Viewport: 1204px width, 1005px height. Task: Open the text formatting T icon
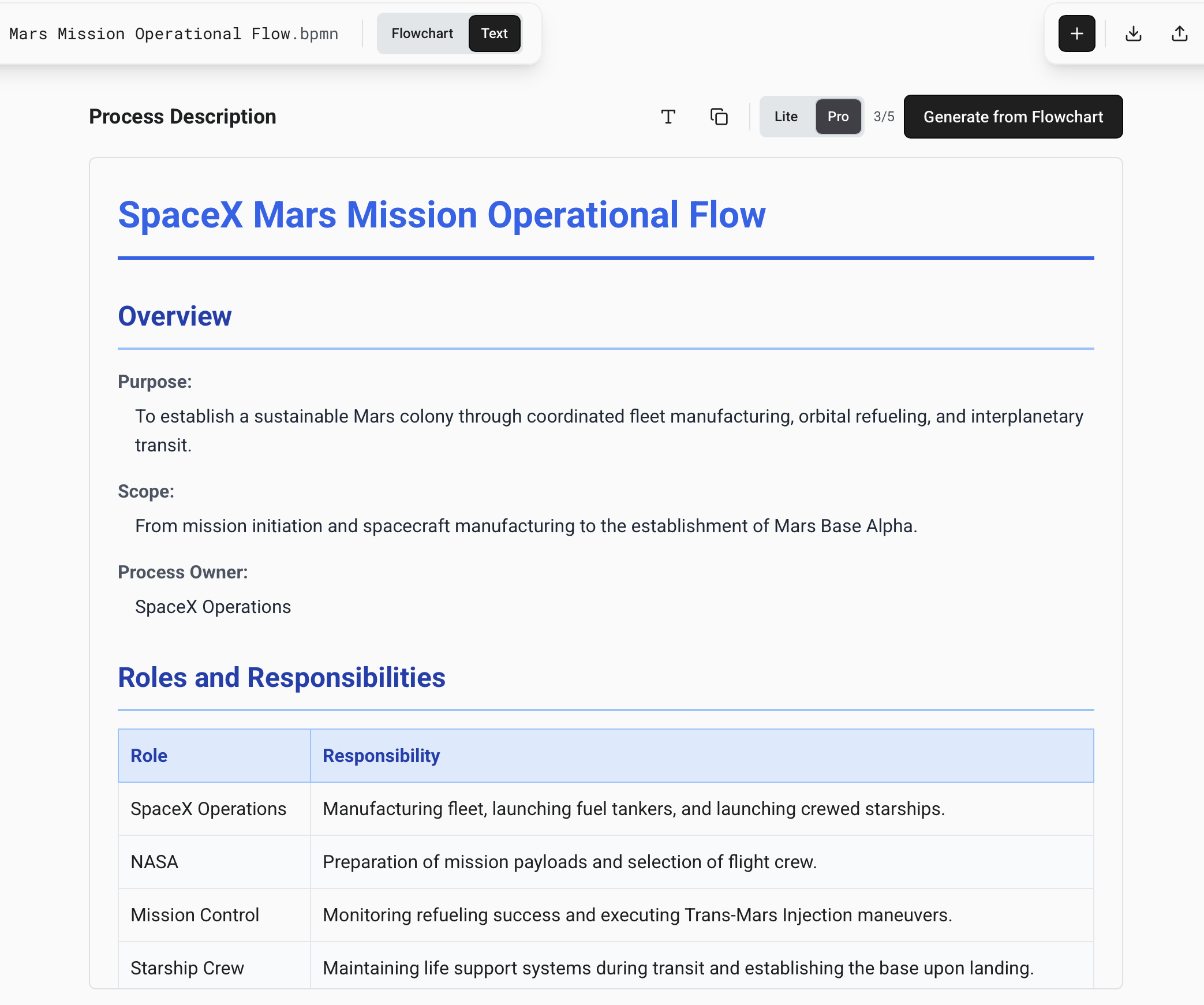pyautogui.click(x=668, y=117)
